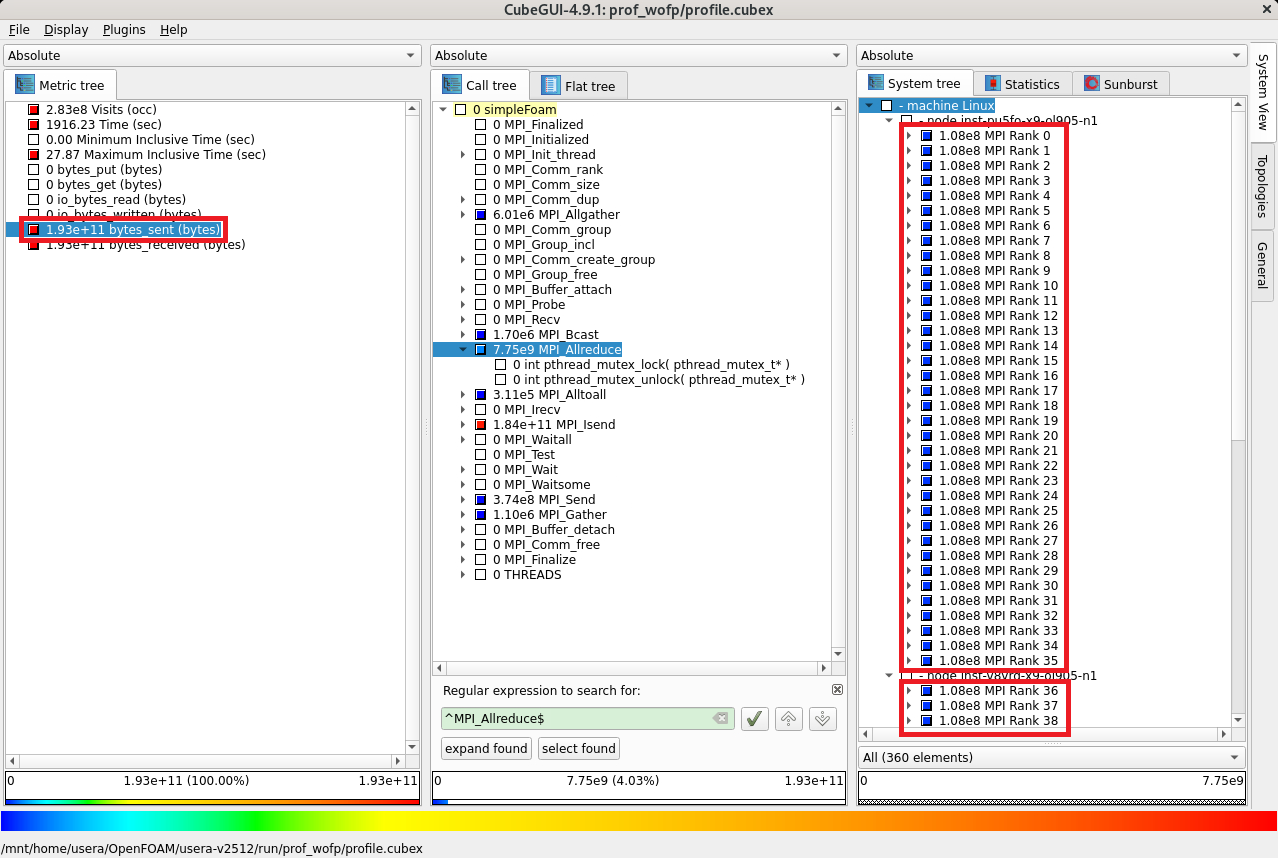
Task: Click the find next down-arrow icon
Action: 822,718
